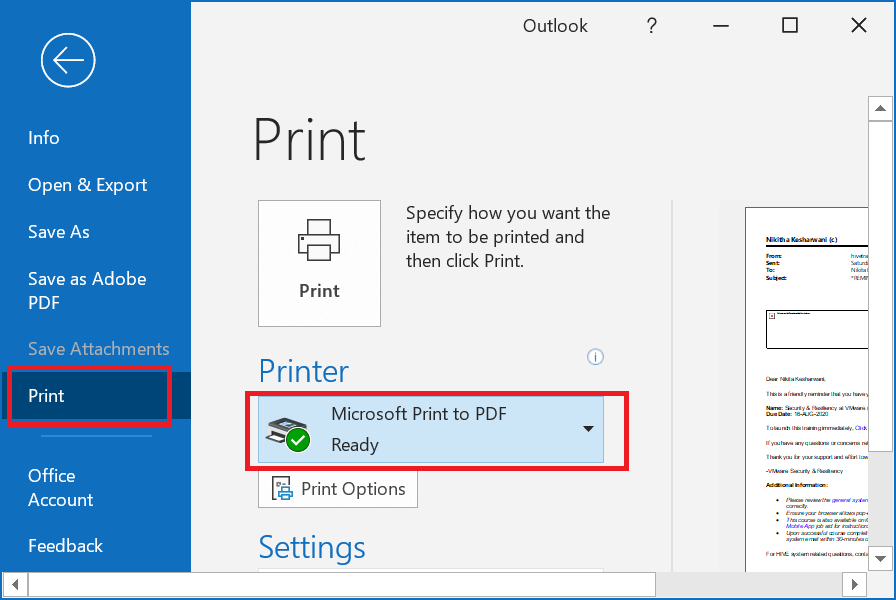Choose Save As in the sidebar
Screen dimensions: 896x600
(x=59, y=231)
